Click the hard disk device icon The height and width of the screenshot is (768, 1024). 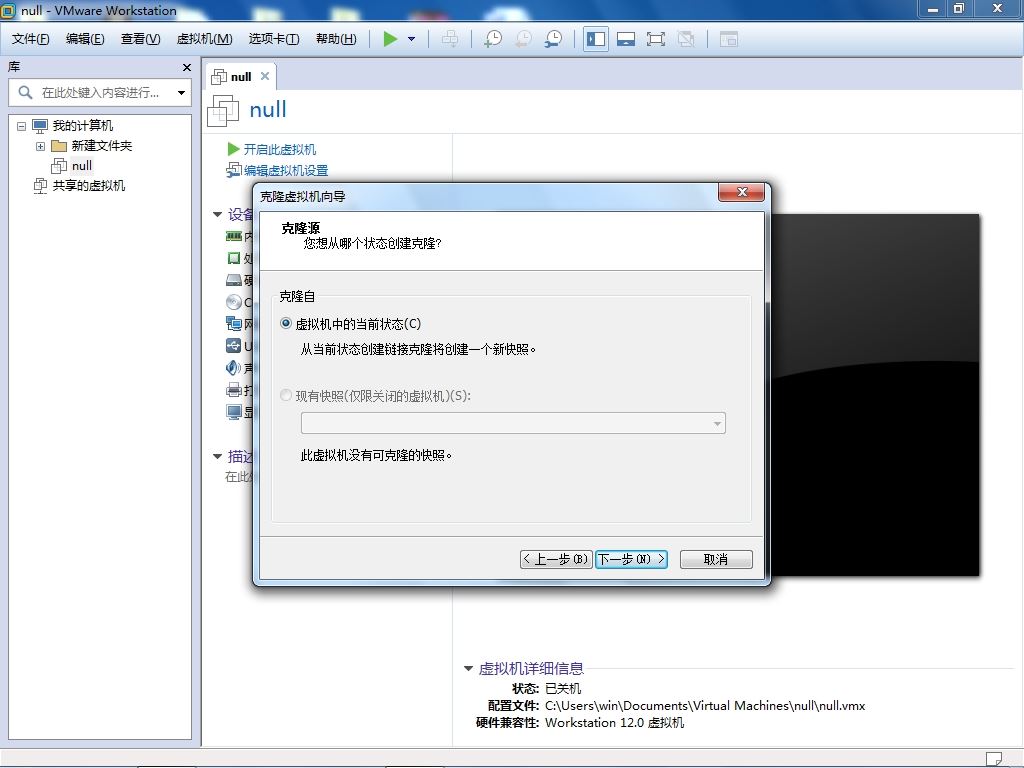234,280
